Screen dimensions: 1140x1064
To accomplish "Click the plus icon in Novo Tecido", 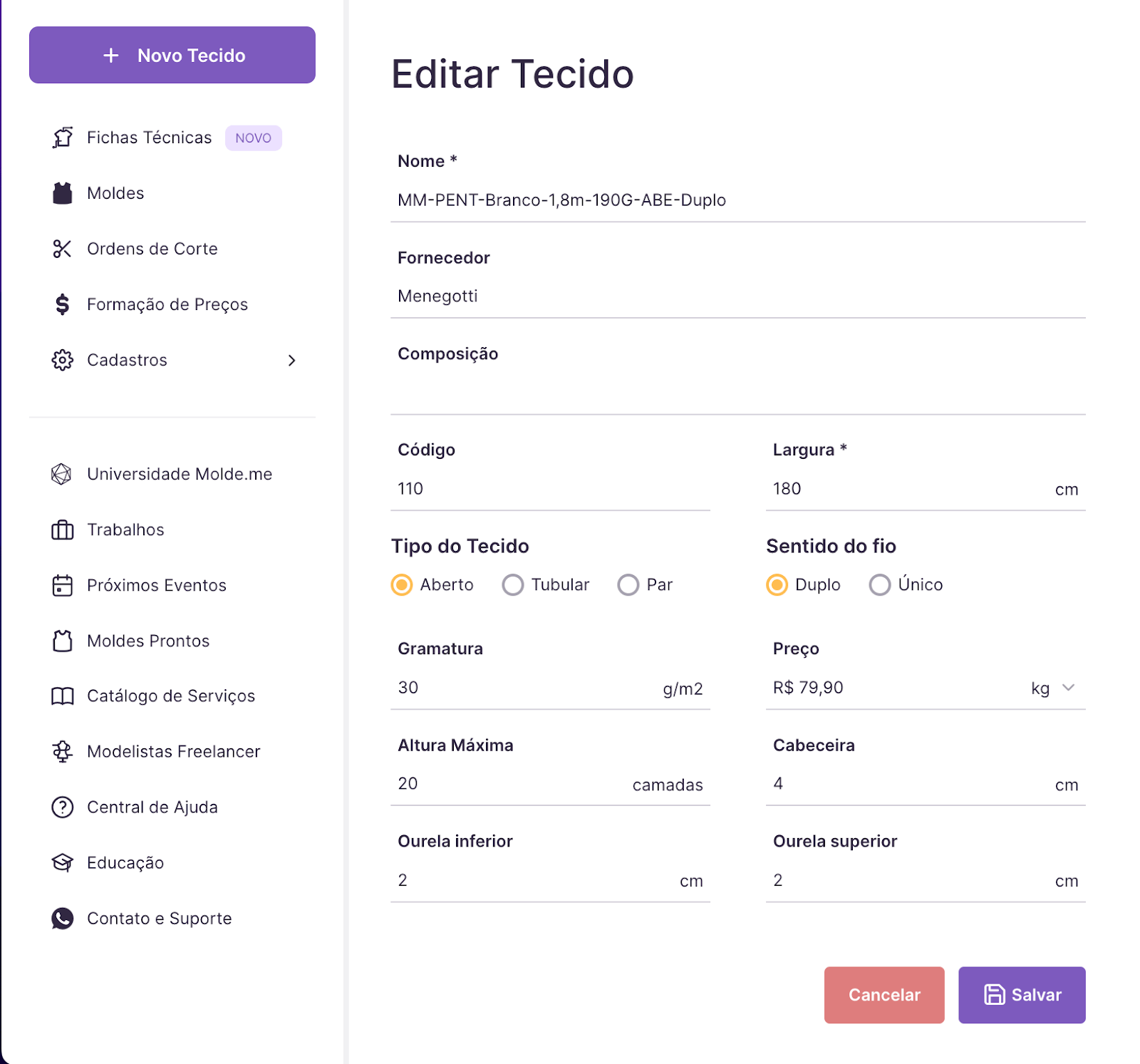I will coord(111,56).
